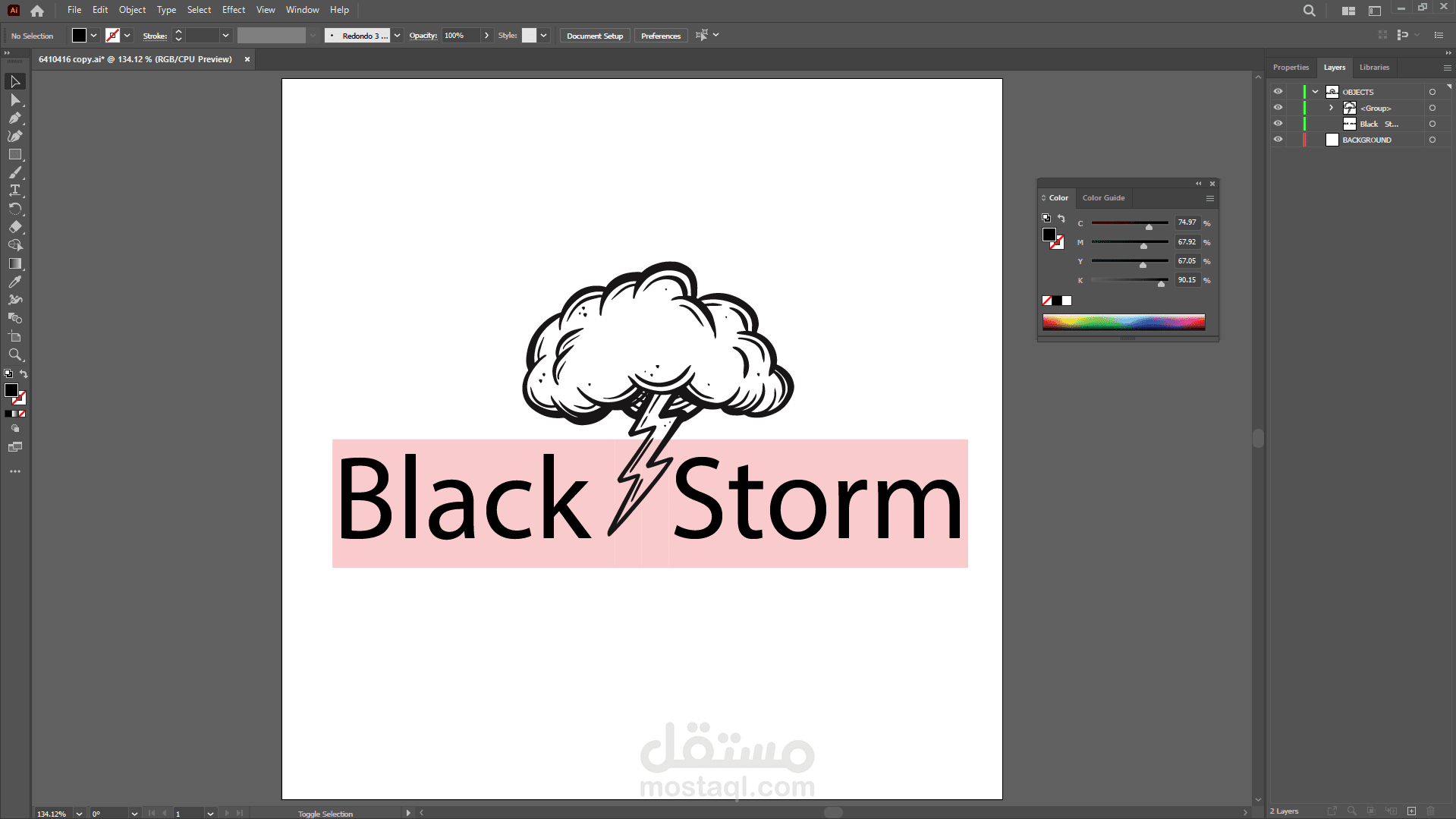This screenshot has width=1456, height=819.
Task: Click target circle of OBJECTS layer
Action: 1432,92
